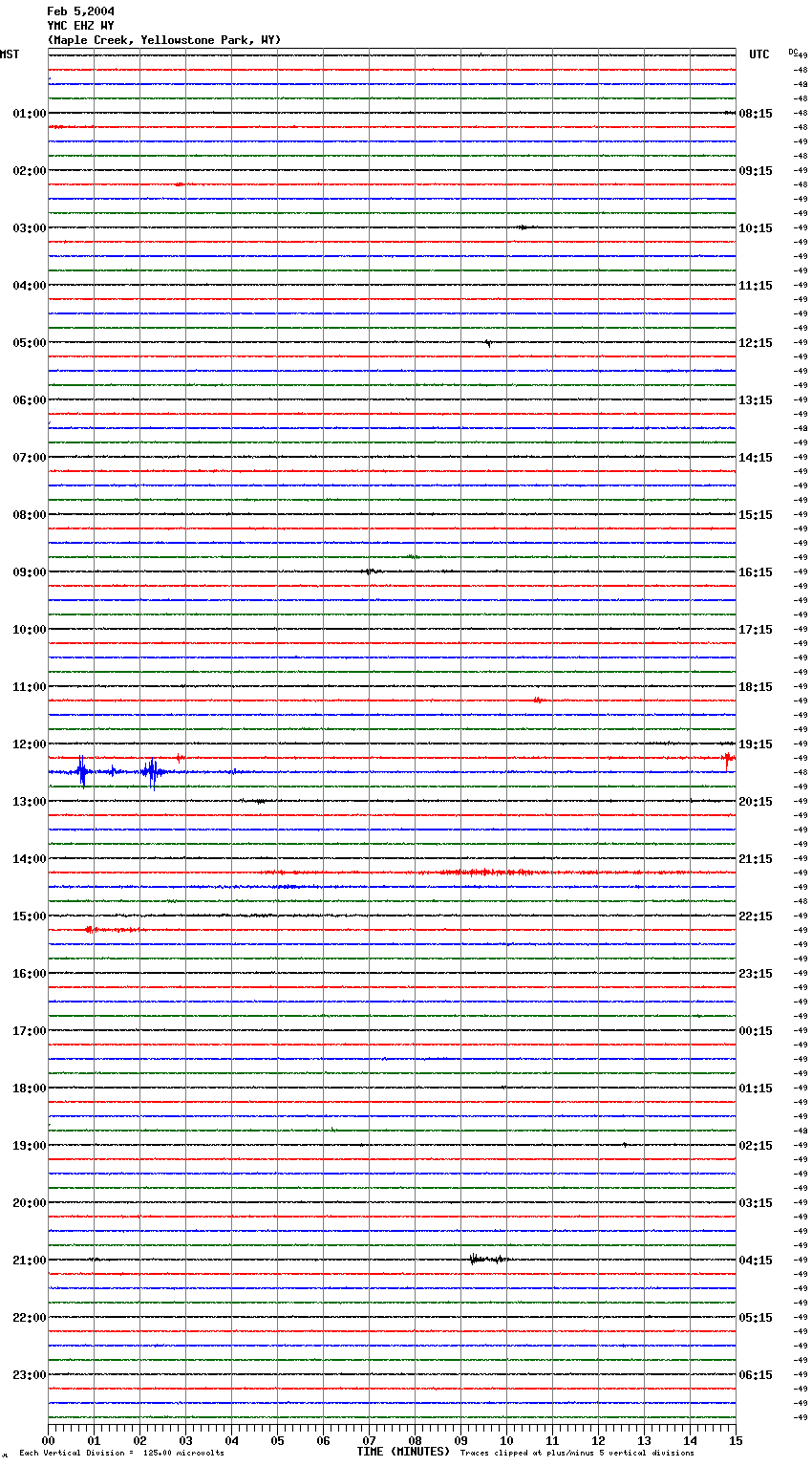The image size is (812, 1466).
Task: Select the 17:00 MST time label
Action: point(30,1031)
